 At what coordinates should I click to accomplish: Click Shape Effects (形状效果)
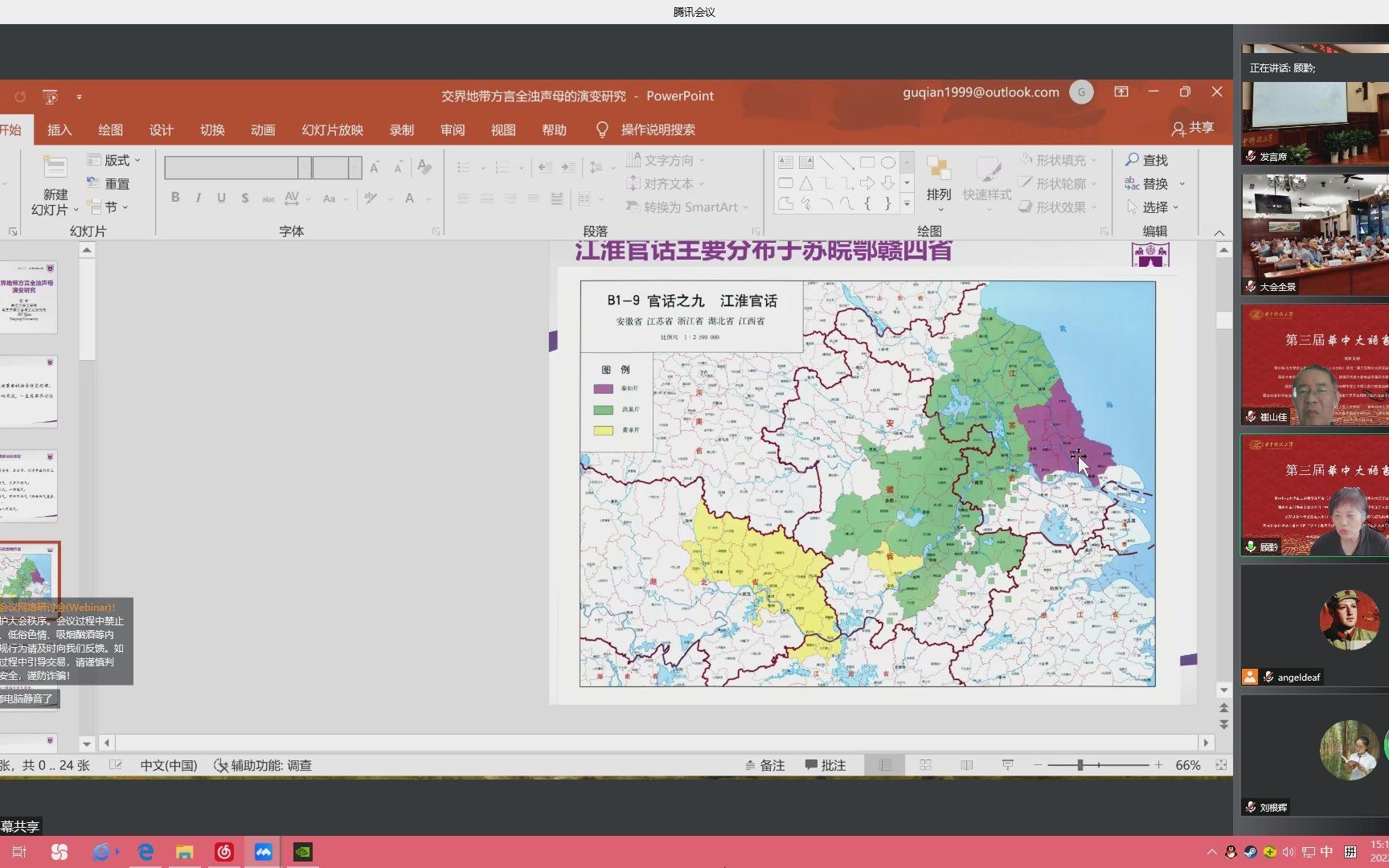point(1057,207)
